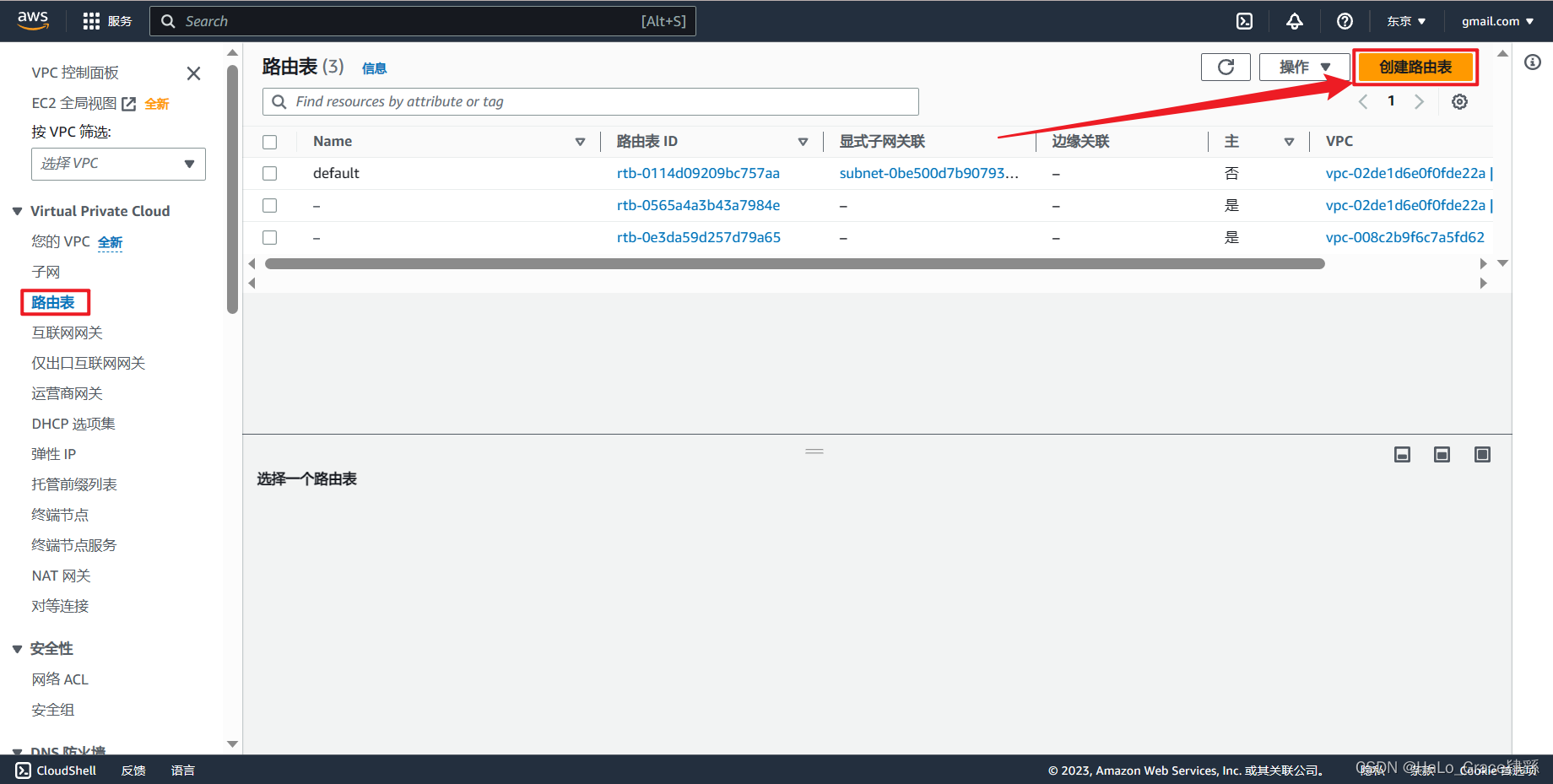Select all route tables checkbox
The width and height of the screenshot is (1553, 784).
269,142
